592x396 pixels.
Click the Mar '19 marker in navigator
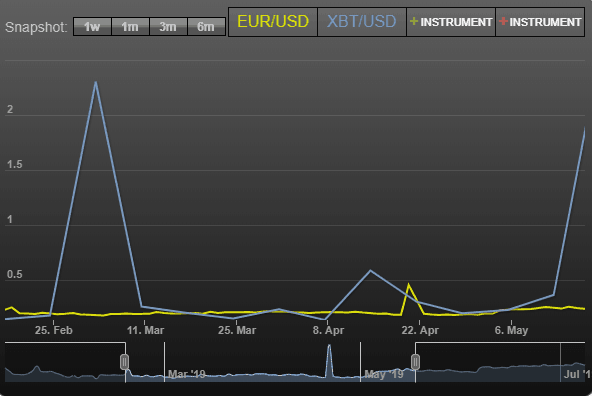point(186,374)
